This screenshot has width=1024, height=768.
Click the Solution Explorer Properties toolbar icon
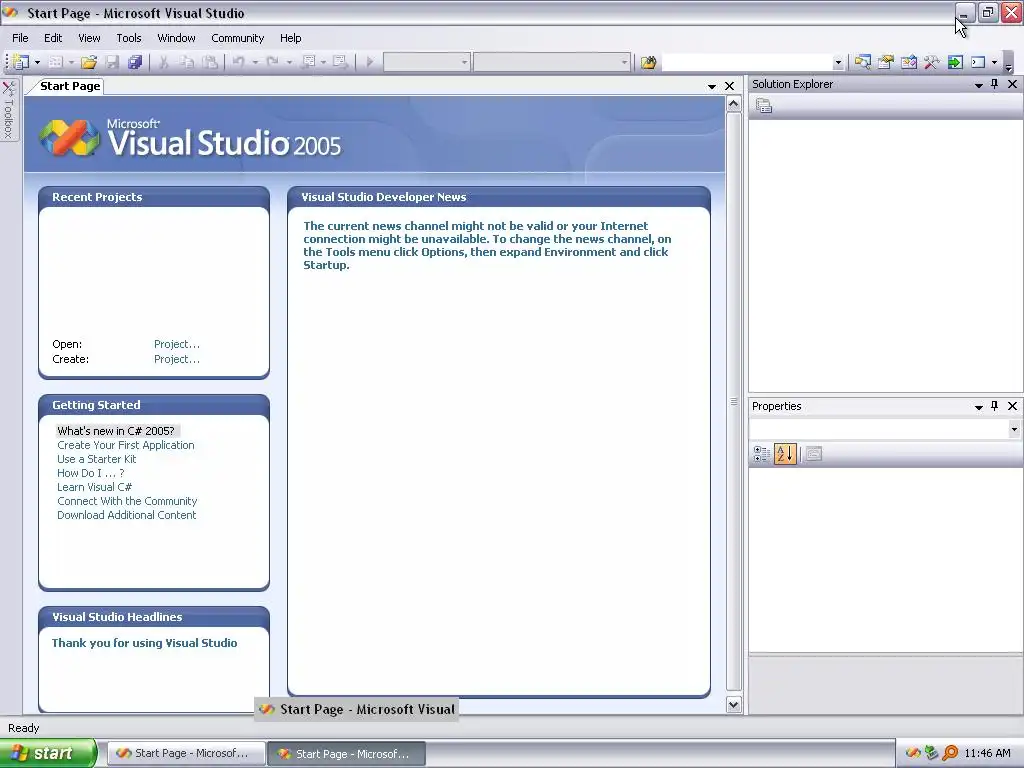pos(763,105)
